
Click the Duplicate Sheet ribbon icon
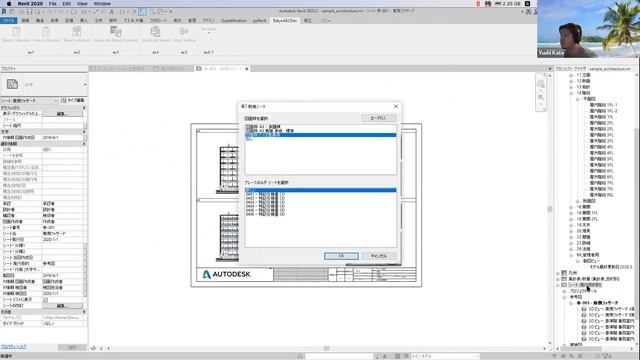[156, 32]
